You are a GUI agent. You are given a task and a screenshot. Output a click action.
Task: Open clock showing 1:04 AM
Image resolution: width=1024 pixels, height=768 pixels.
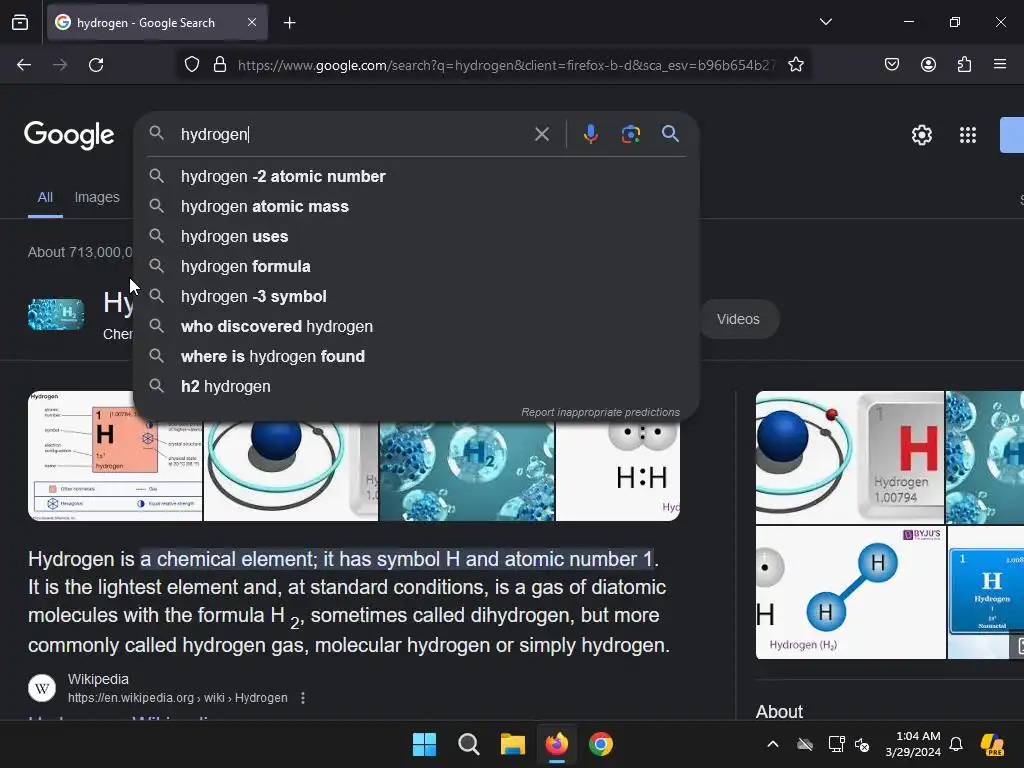pos(913,744)
